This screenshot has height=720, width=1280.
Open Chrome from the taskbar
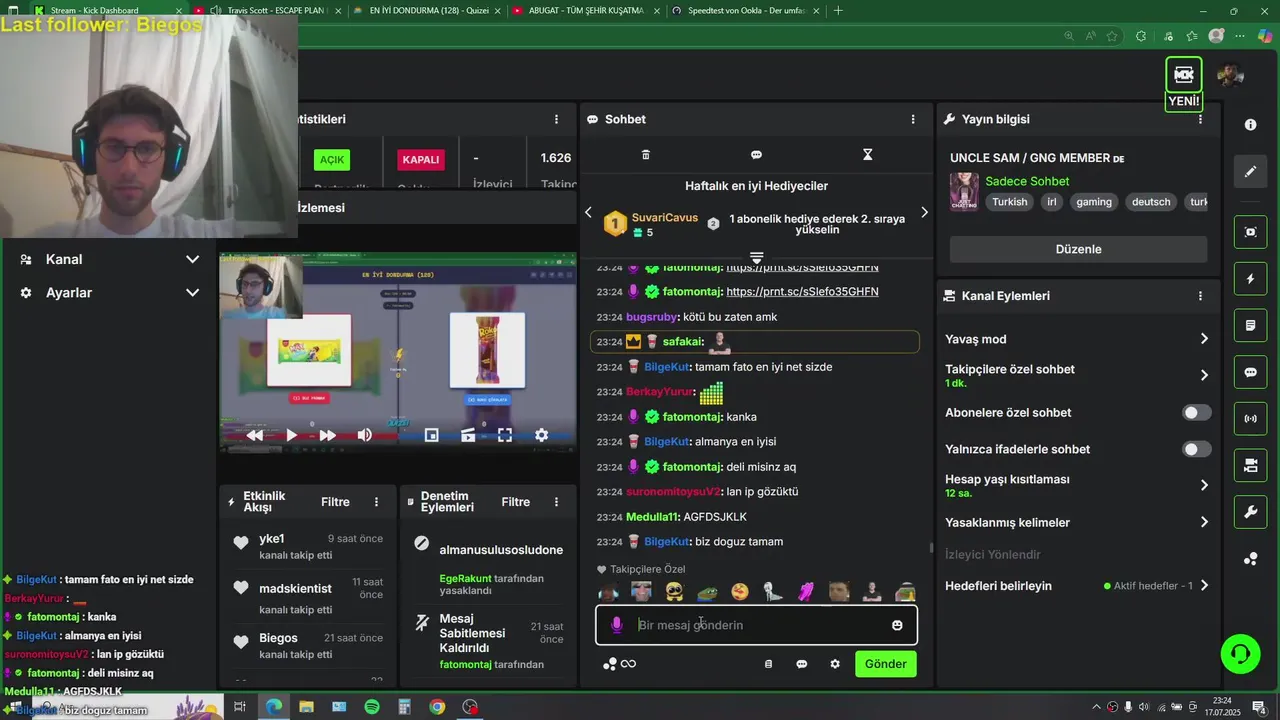point(437,707)
